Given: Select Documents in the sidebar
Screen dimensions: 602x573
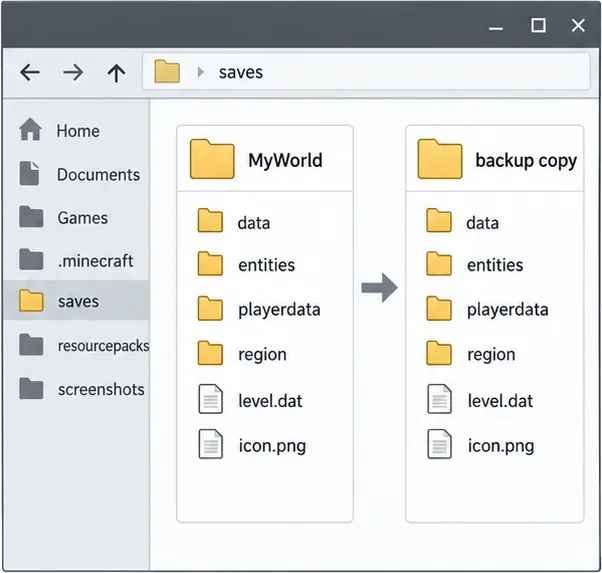Looking at the screenshot, I should (79, 174).
